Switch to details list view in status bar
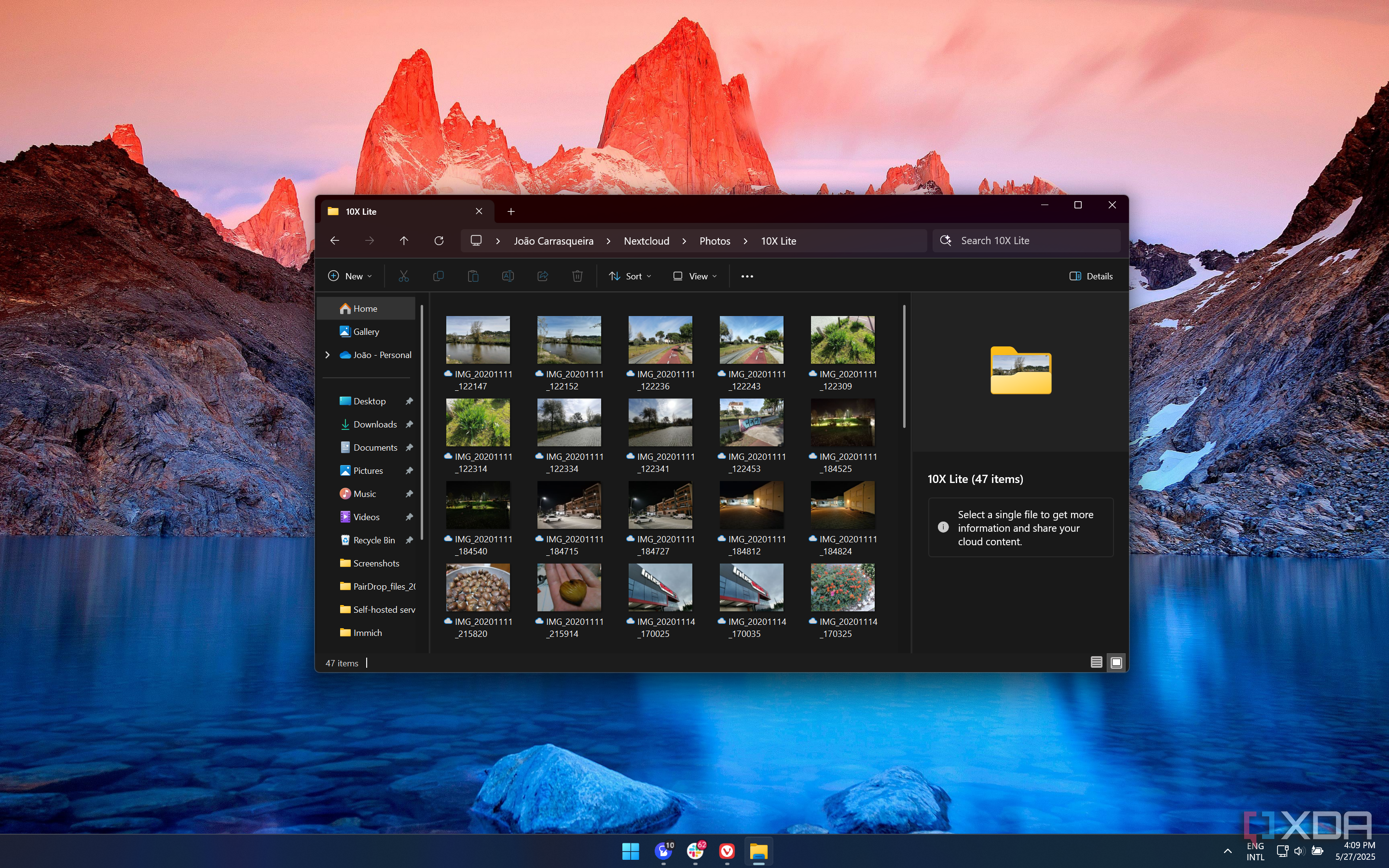The height and width of the screenshot is (868, 1389). pos(1096,662)
